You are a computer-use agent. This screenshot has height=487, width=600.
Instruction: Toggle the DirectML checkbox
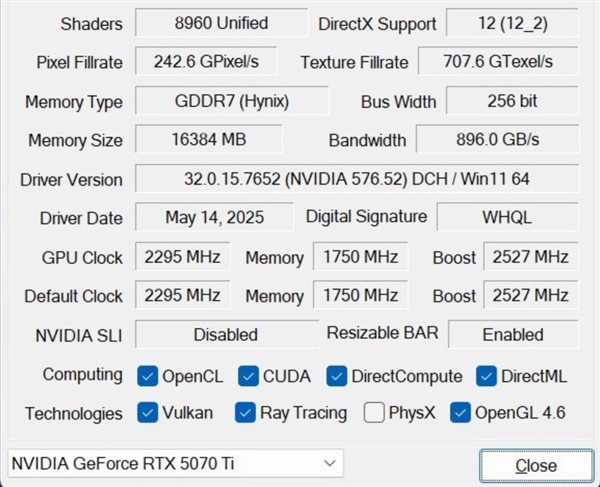click(486, 376)
